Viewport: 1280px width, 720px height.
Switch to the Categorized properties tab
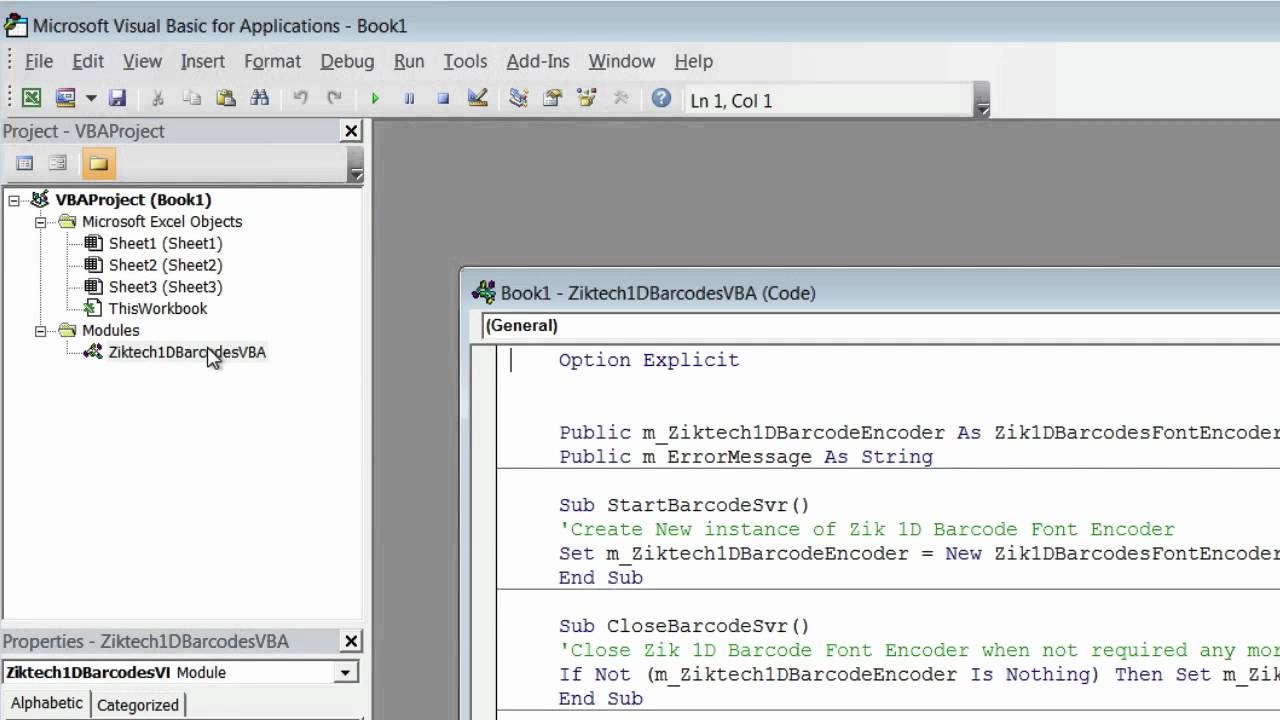[x=138, y=704]
